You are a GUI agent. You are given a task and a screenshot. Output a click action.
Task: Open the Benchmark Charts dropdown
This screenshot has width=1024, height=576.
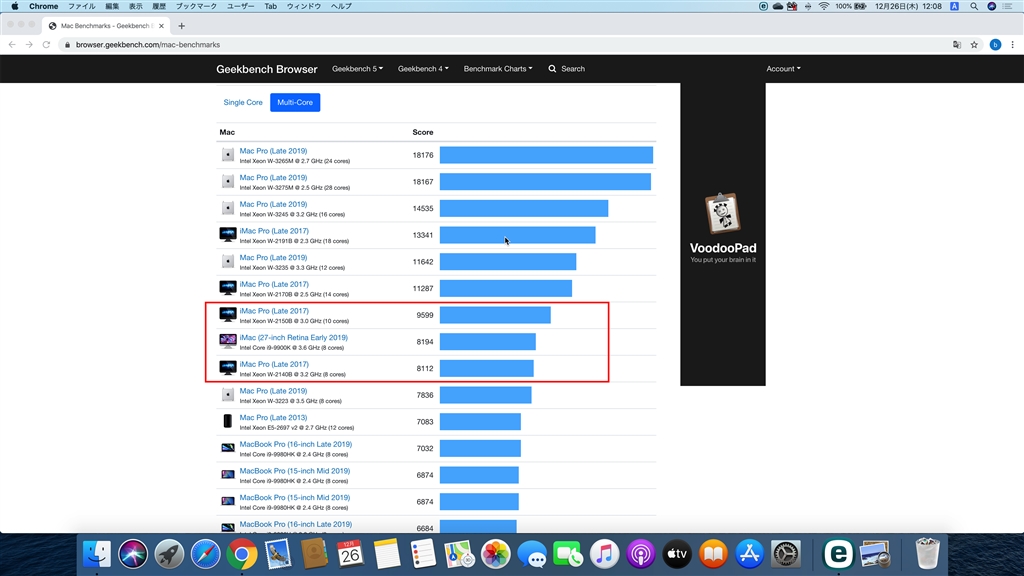[x=498, y=69]
